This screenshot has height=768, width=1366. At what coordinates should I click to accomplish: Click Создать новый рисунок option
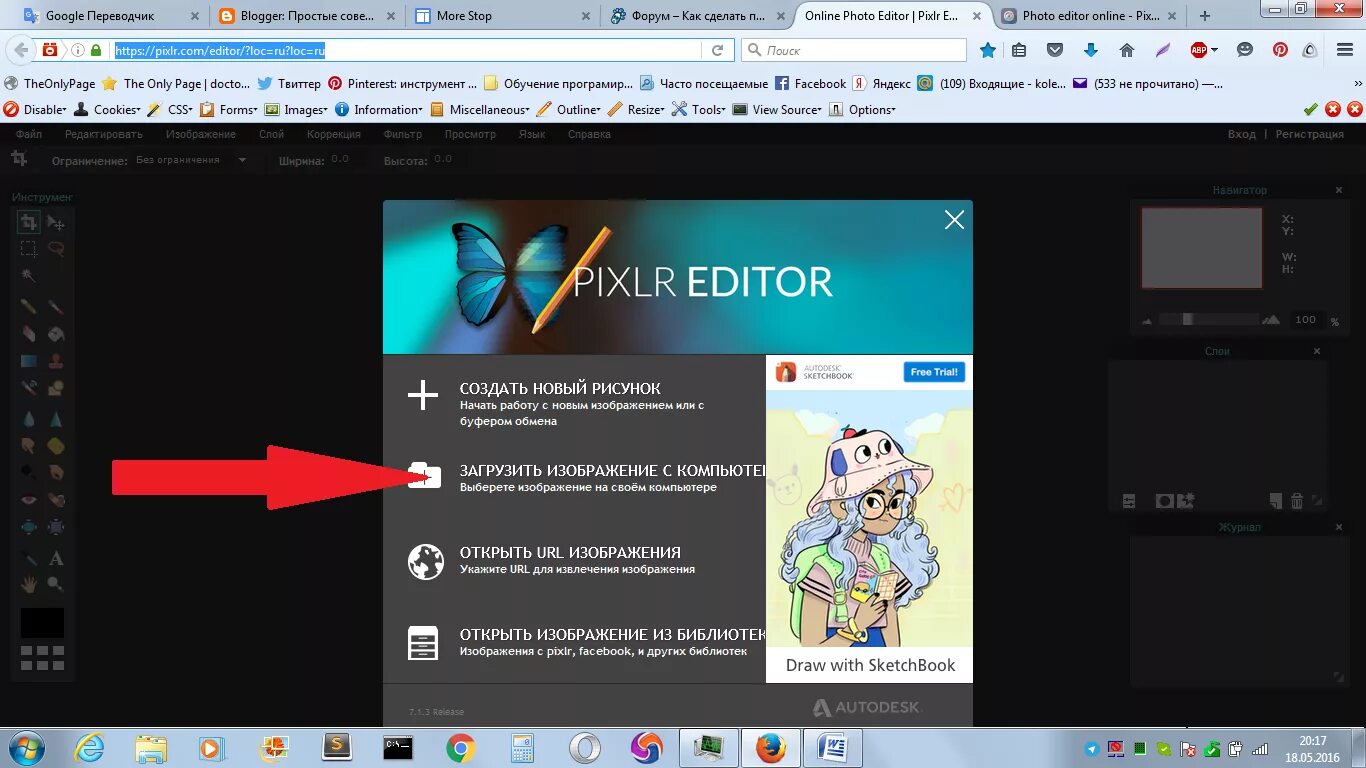tap(560, 388)
